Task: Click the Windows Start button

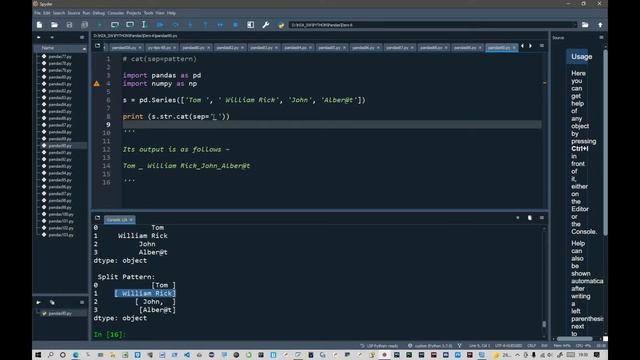Action: click(38, 355)
